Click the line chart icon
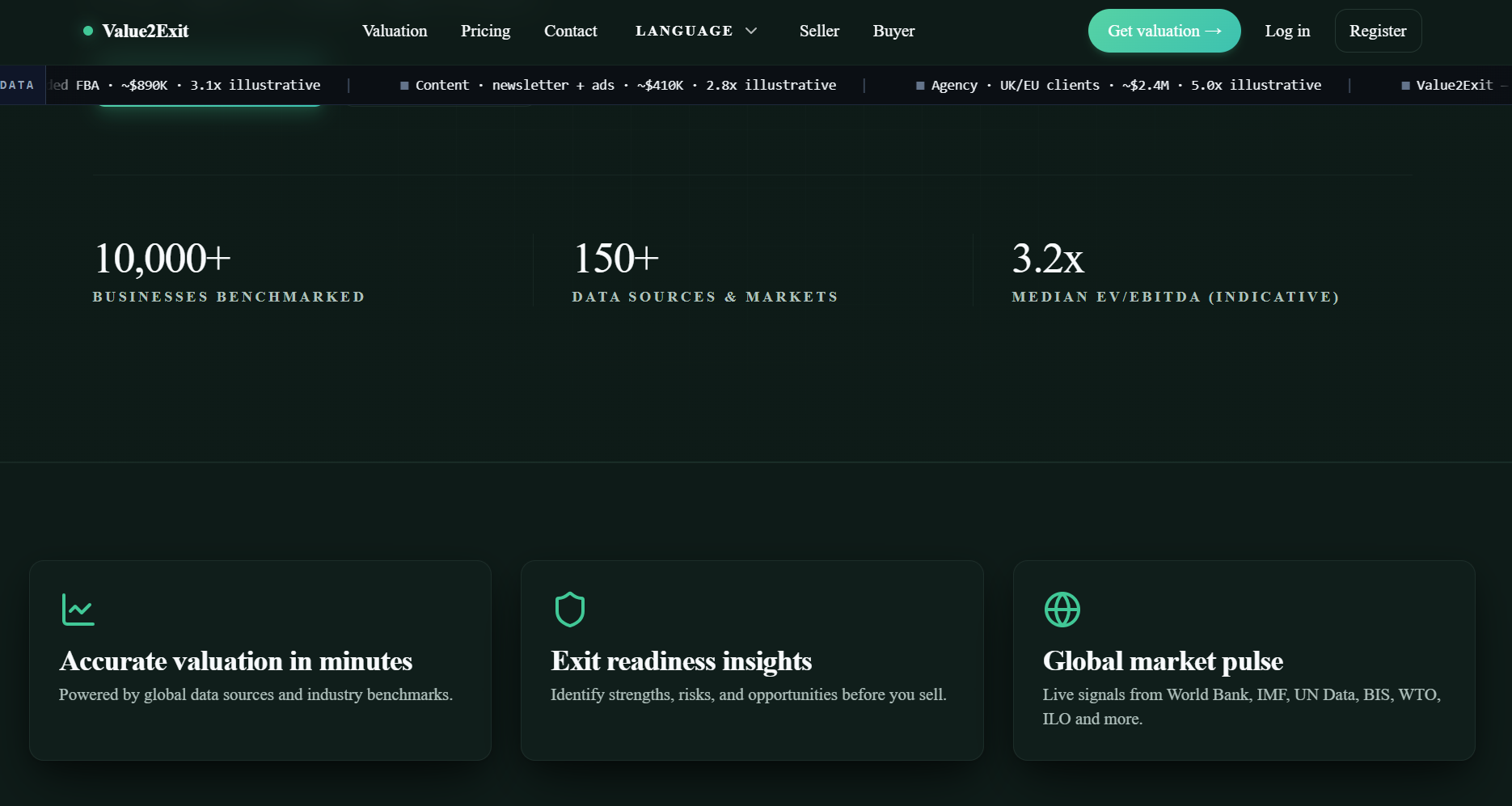 [x=78, y=610]
